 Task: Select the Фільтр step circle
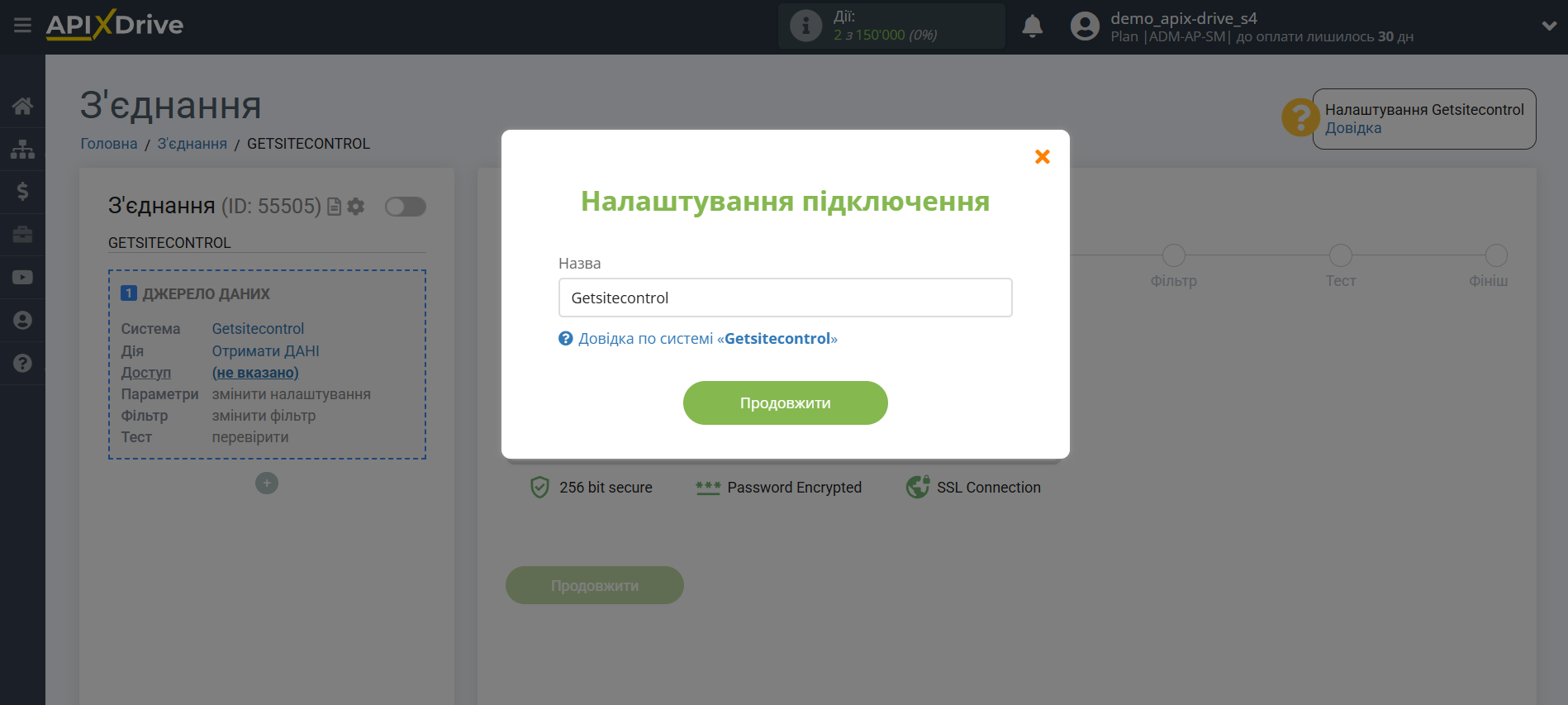coord(1174,255)
